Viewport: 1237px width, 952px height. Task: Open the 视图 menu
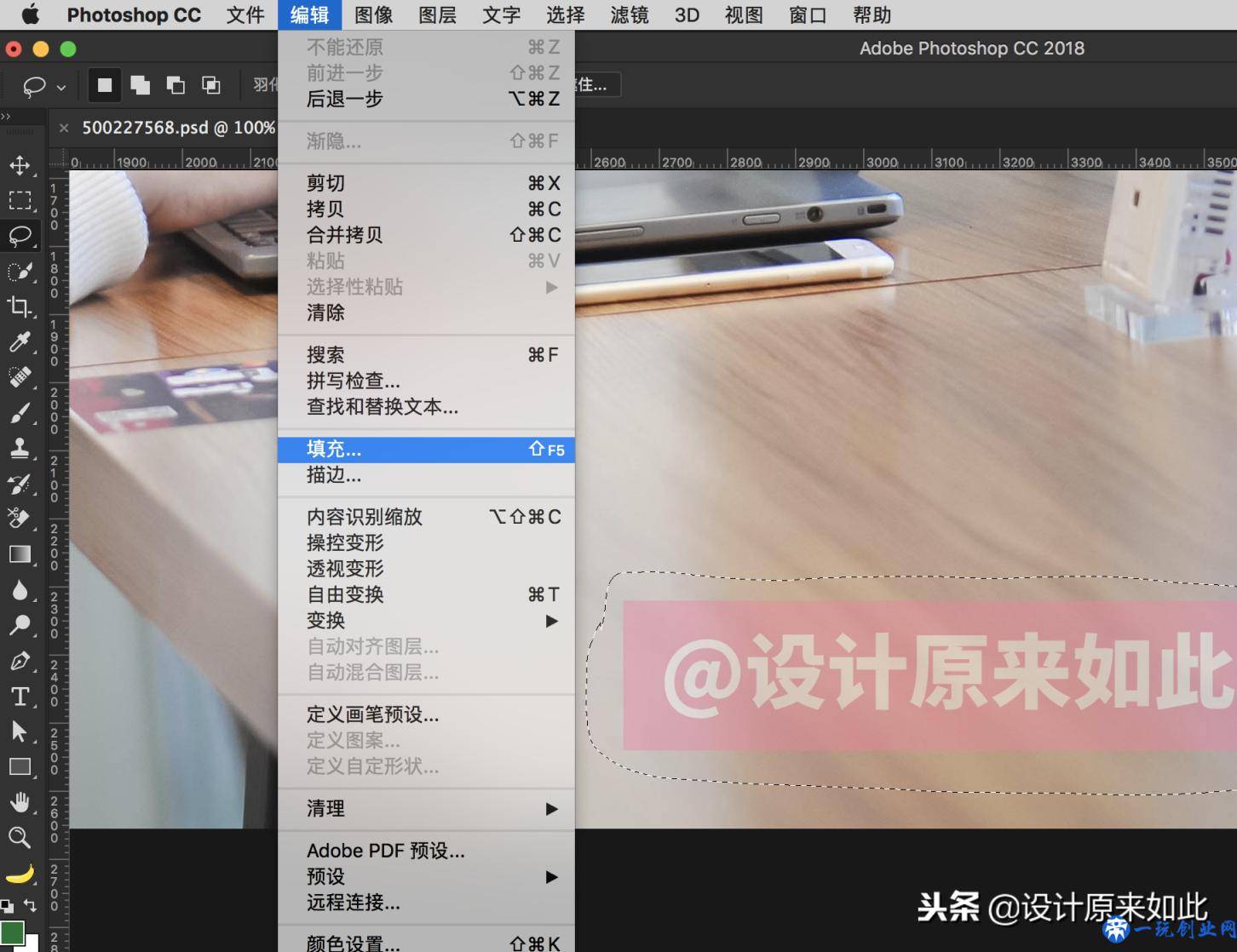pos(744,14)
